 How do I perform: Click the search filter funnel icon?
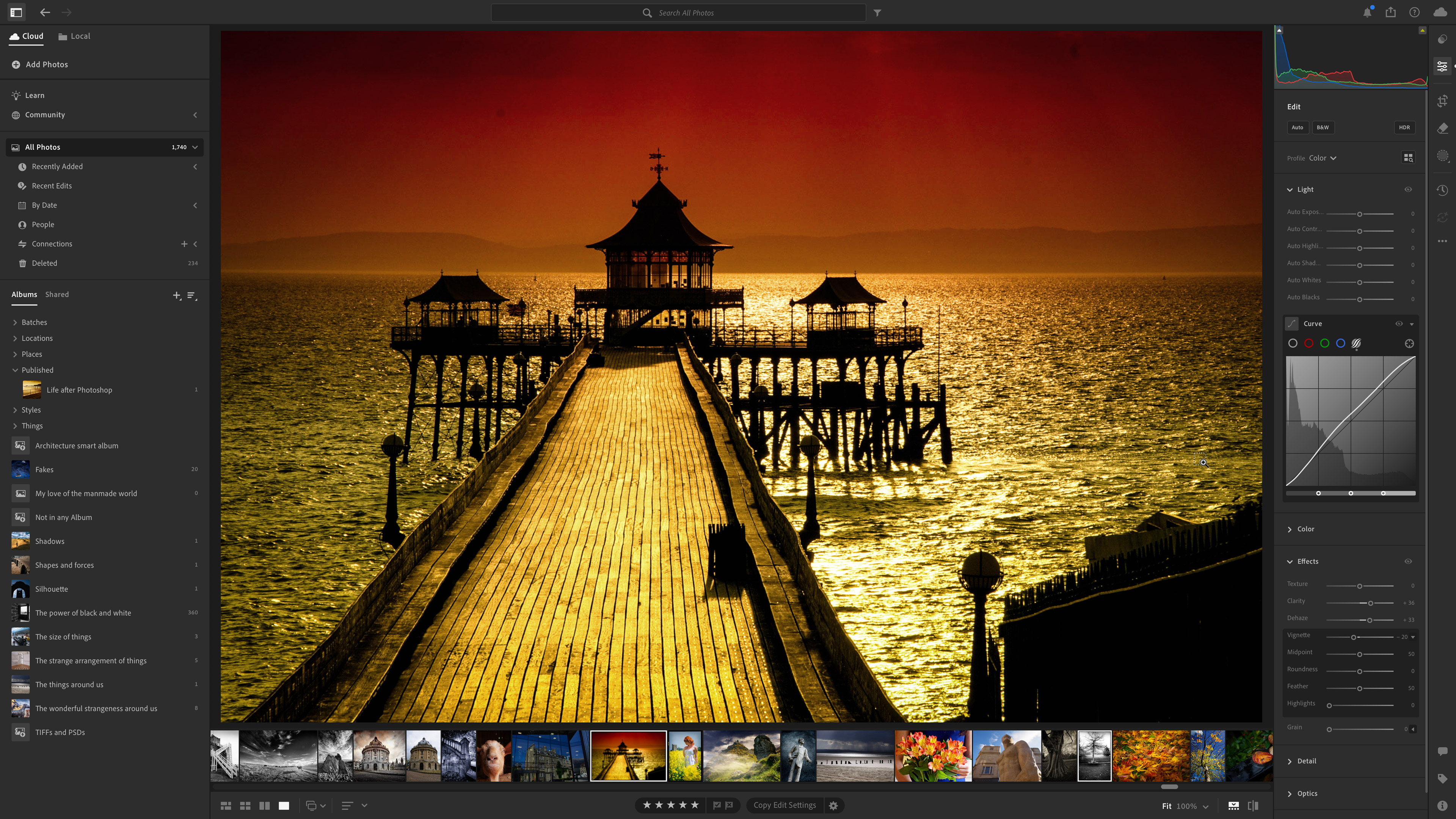pos(877,13)
